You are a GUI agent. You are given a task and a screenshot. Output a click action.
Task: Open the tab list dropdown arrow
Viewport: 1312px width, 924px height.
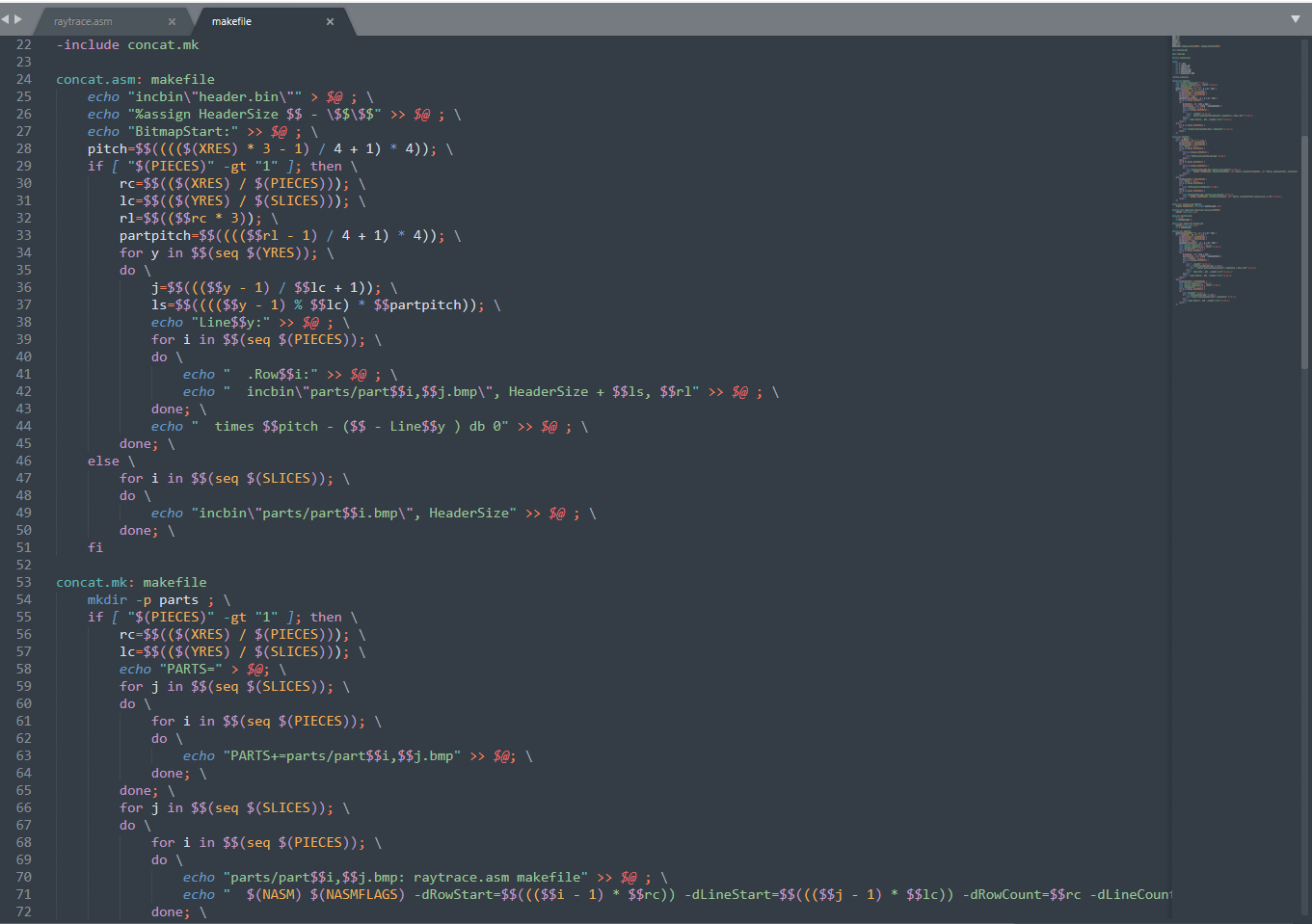click(x=1295, y=19)
